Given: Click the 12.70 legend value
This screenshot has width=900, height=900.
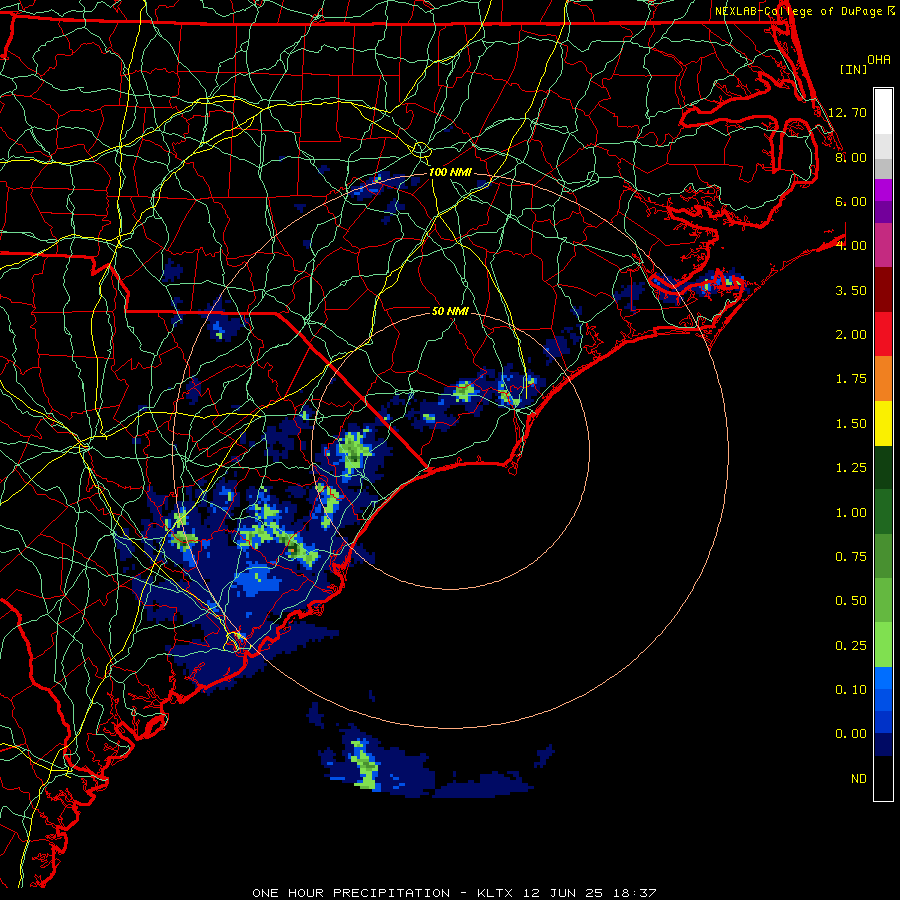Looking at the screenshot, I should click(x=847, y=112).
